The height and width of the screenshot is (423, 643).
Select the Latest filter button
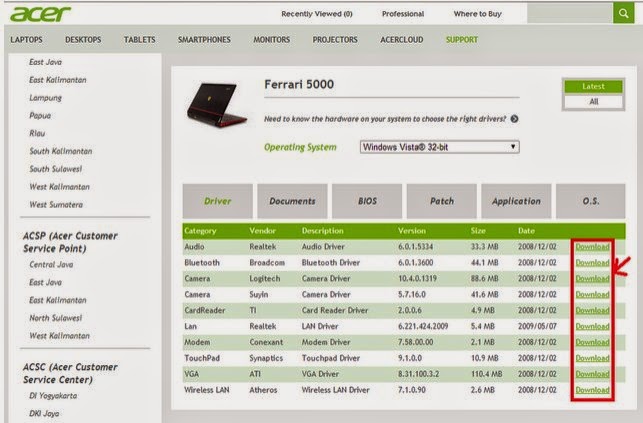[593, 86]
